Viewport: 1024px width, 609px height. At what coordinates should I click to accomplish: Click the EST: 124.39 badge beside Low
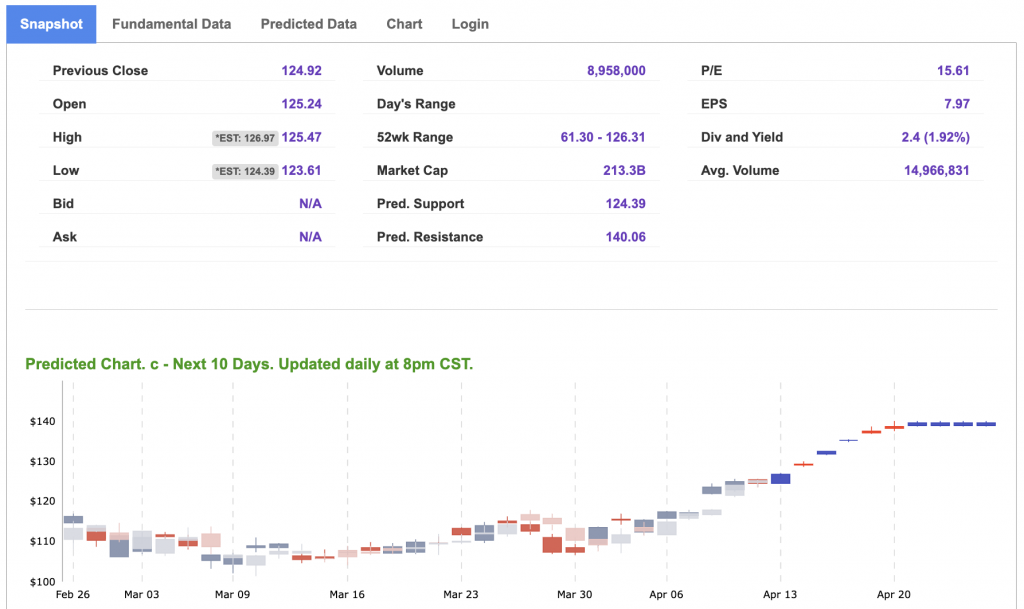pyautogui.click(x=244, y=171)
